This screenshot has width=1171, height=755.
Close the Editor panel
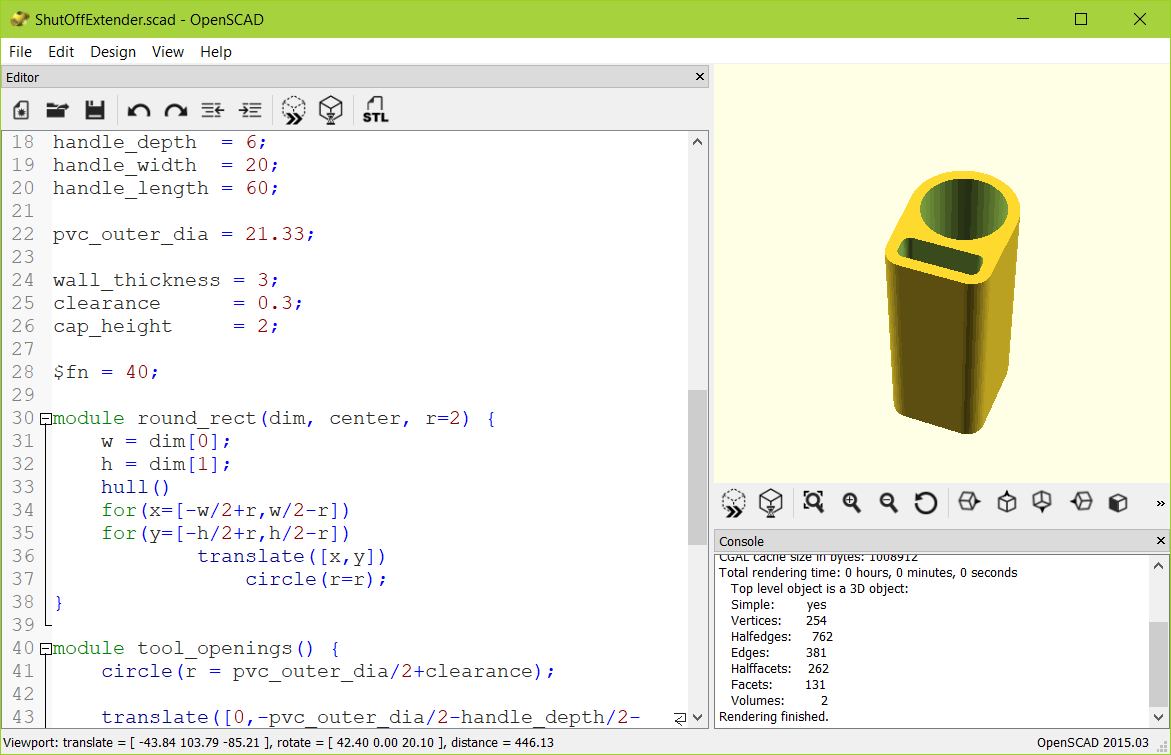point(700,76)
